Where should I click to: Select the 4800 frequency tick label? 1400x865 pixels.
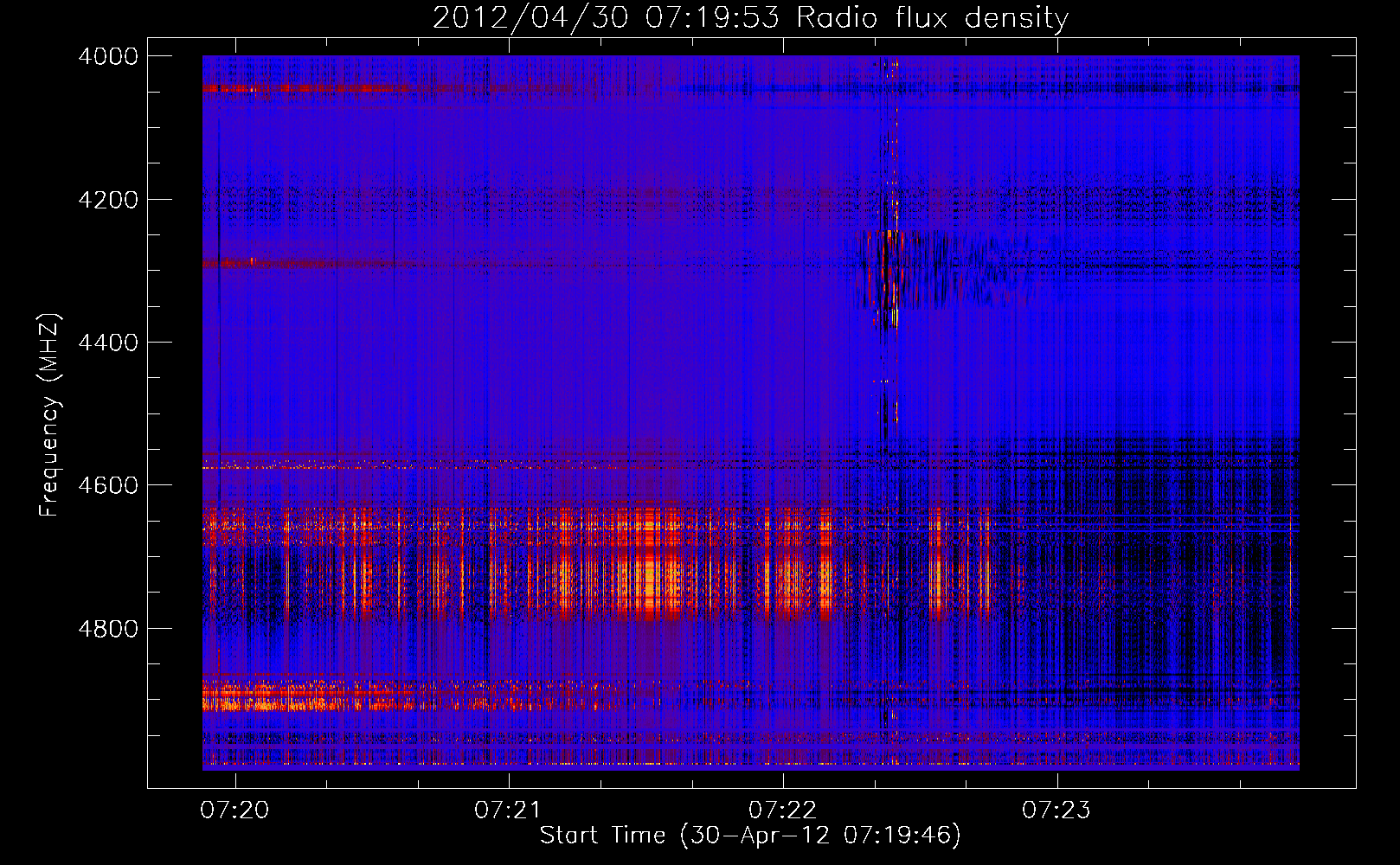[x=108, y=628]
